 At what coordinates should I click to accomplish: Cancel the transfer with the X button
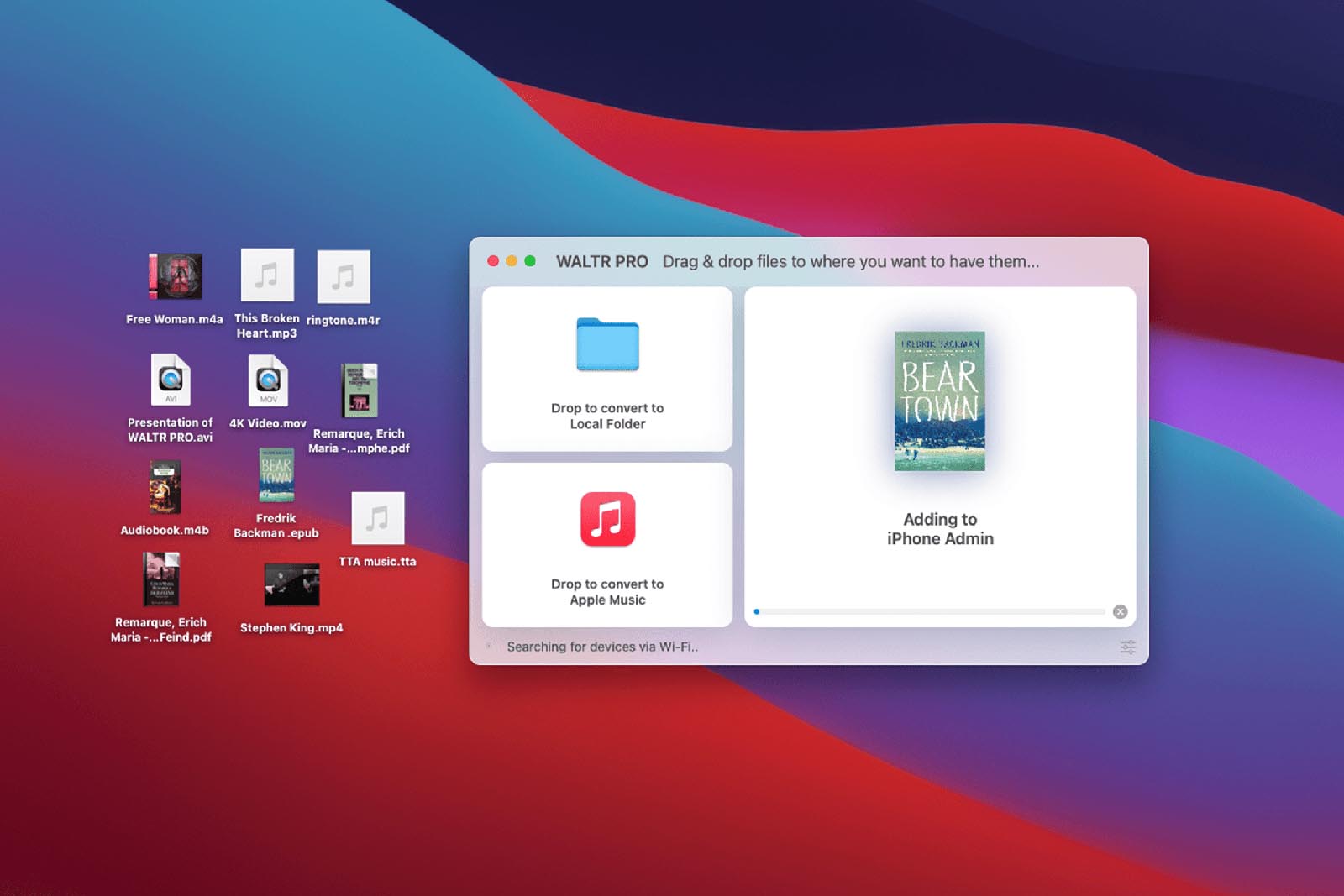pyautogui.click(x=1120, y=611)
